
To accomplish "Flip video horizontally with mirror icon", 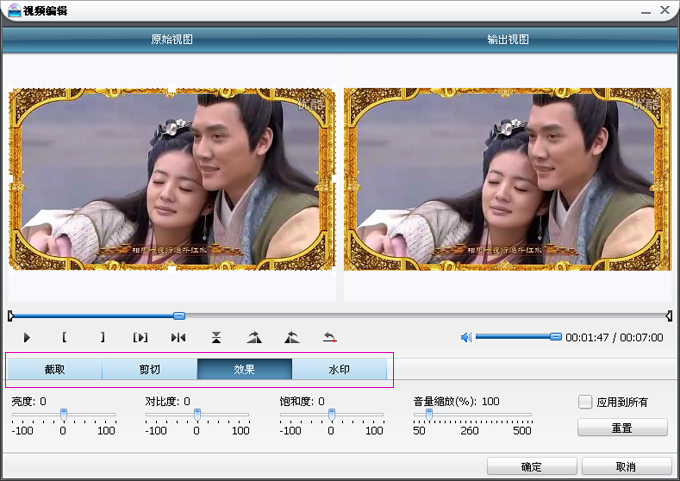I will click(x=178, y=337).
